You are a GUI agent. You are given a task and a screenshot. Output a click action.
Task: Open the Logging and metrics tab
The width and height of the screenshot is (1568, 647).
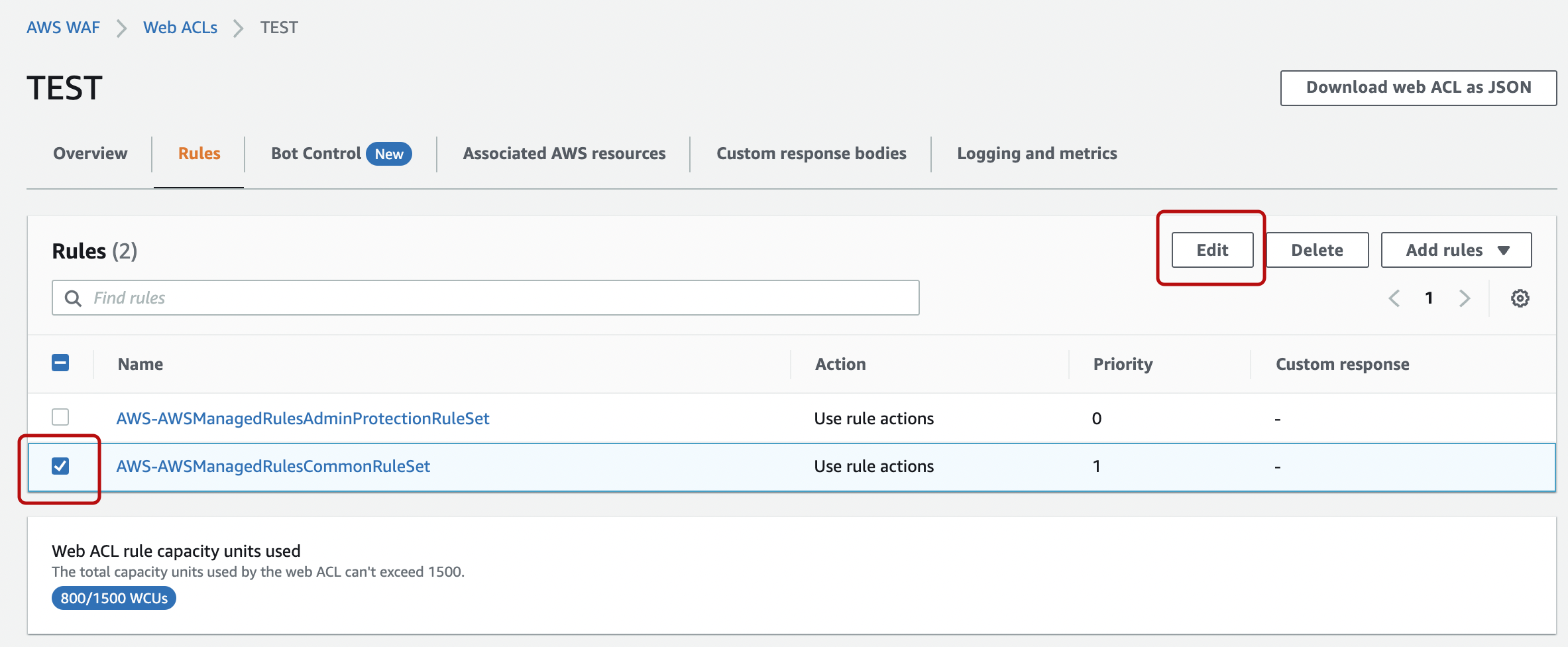coord(1037,154)
